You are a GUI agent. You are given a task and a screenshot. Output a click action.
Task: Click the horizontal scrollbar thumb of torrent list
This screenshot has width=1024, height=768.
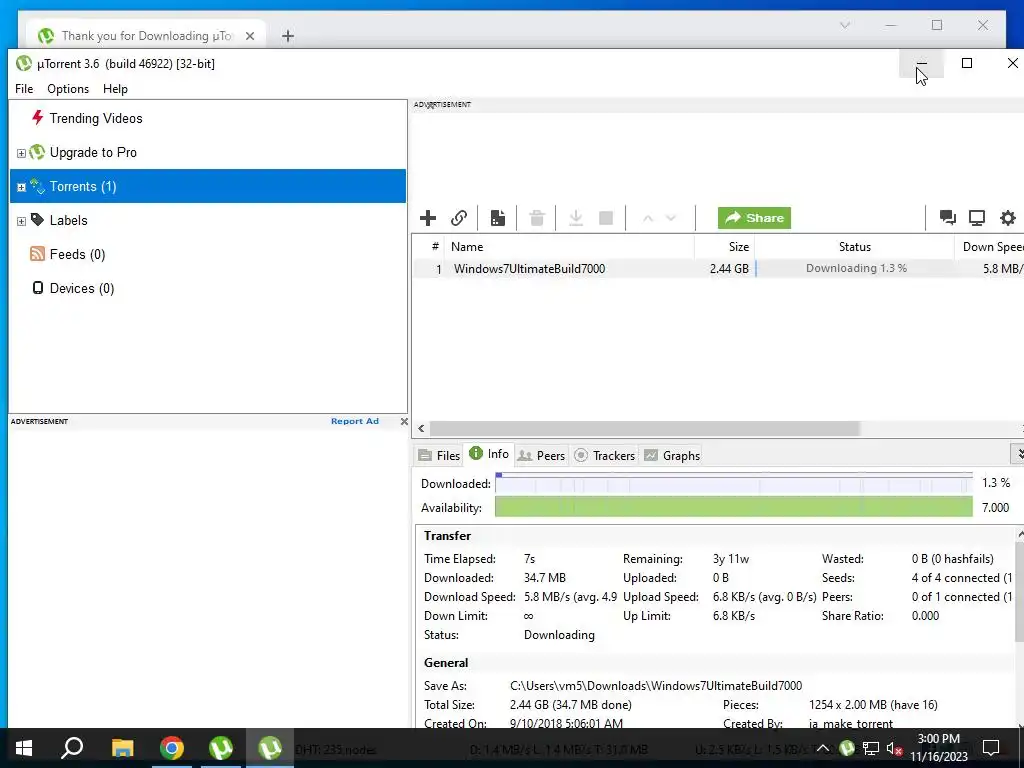pyautogui.click(x=645, y=428)
